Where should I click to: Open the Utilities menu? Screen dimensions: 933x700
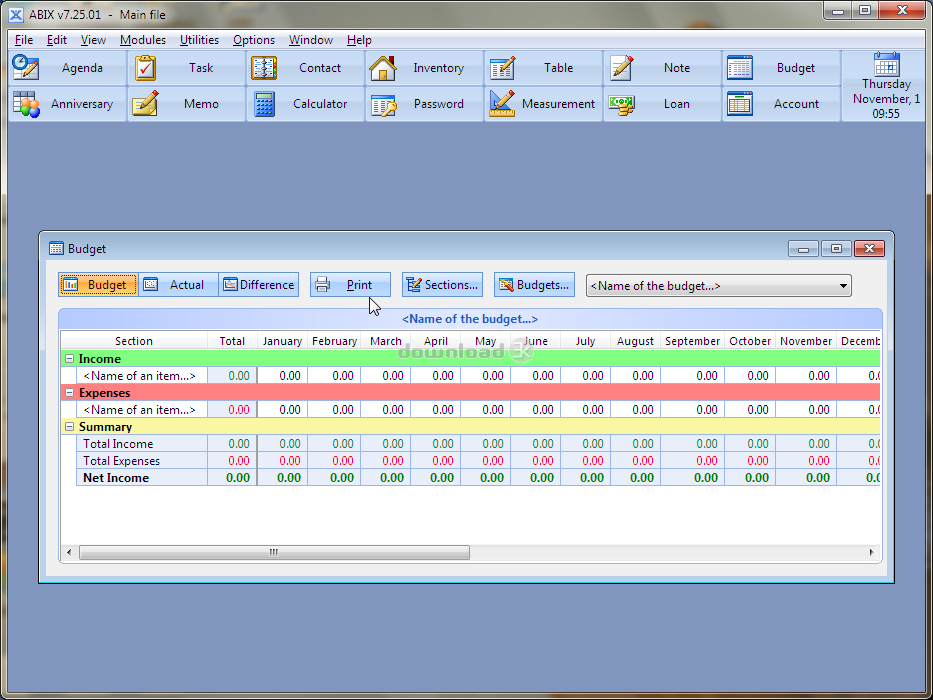(199, 40)
